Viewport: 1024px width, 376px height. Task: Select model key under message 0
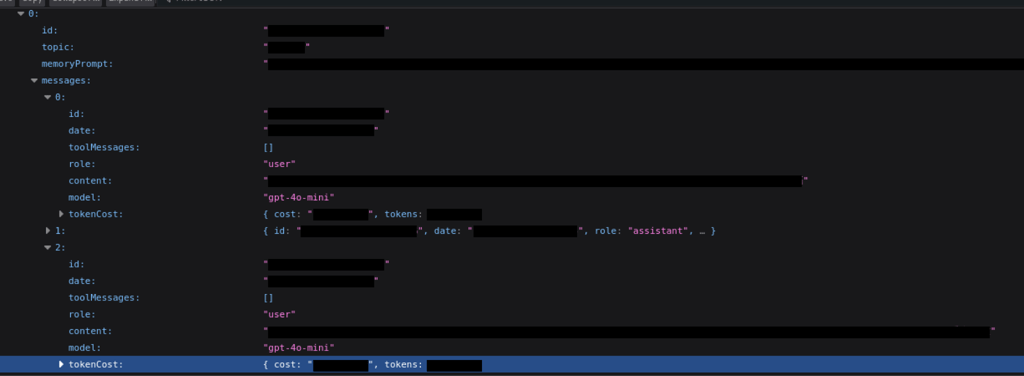85,197
